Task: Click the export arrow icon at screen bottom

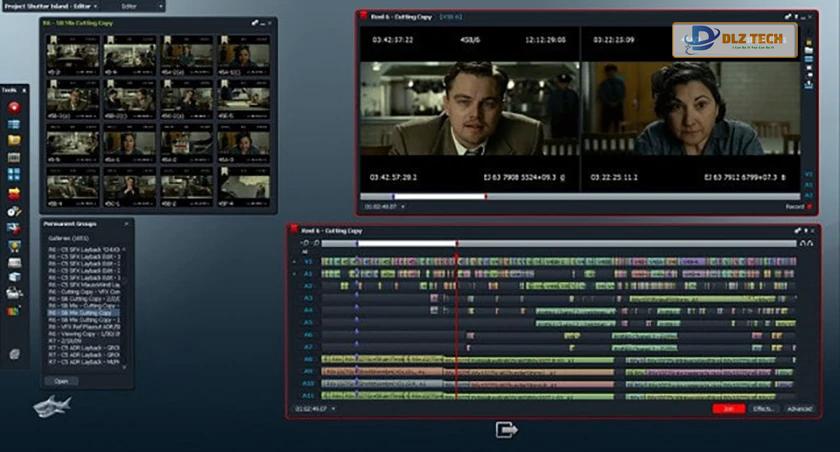Action: click(x=506, y=430)
